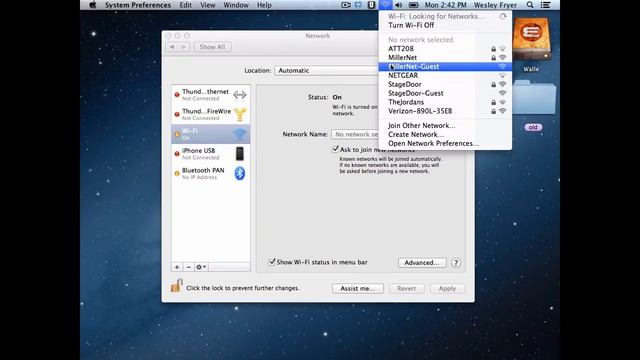This screenshot has height=360, width=640.
Task: Click the Advanced... button
Action: [422, 263]
